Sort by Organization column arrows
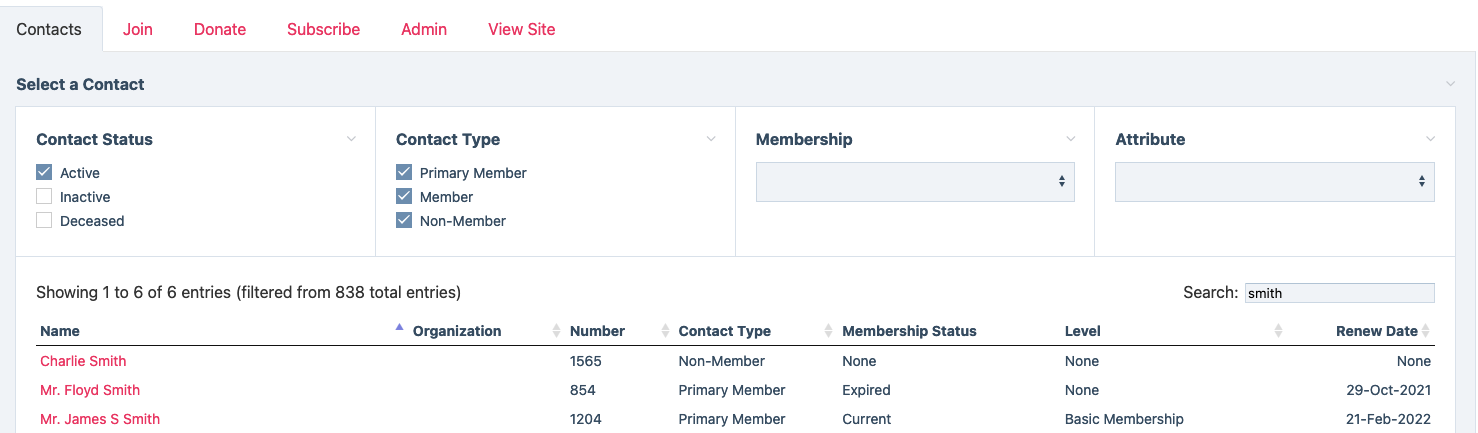 tap(557, 331)
